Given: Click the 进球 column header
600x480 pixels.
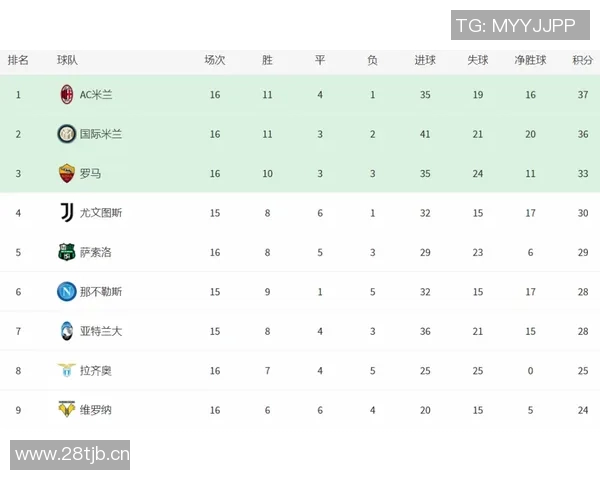Looking at the screenshot, I should (x=425, y=60).
